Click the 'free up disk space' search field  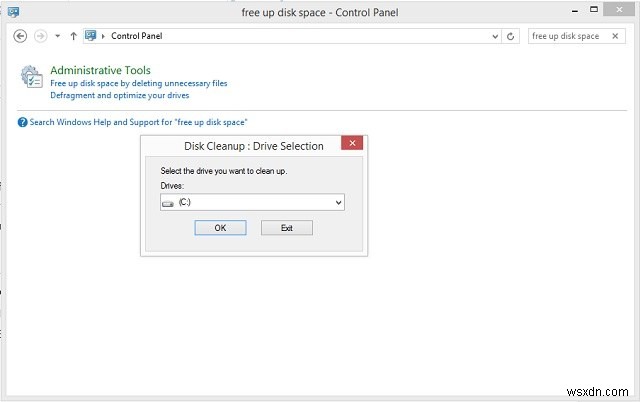coord(566,36)
